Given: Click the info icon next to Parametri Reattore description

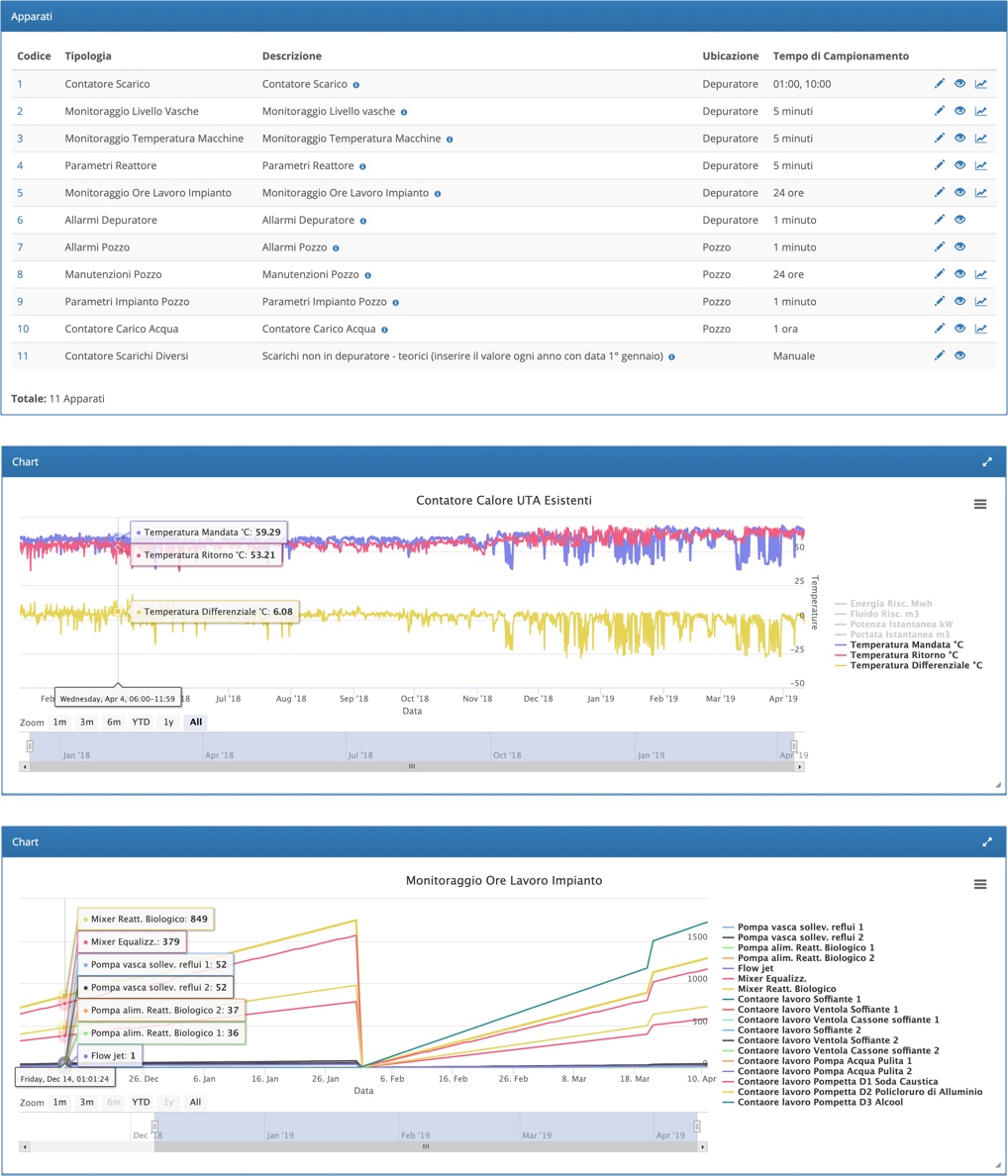Looking at the screenshot, I should pyautogui.click(x=362, y=166).
